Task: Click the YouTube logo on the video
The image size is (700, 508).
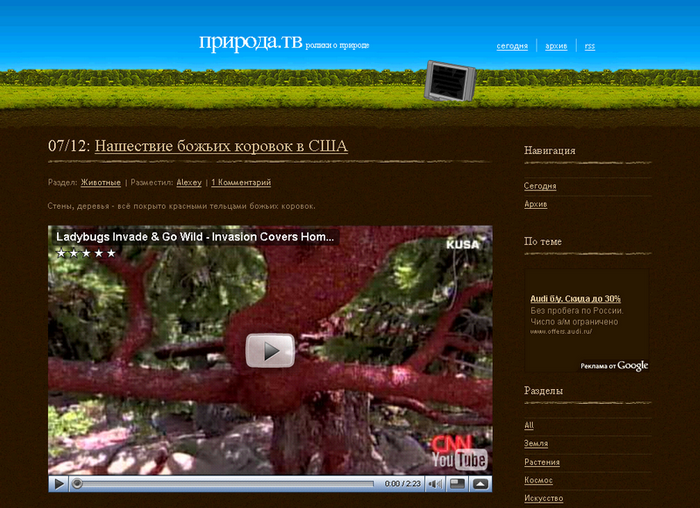Action: (459, 459)
